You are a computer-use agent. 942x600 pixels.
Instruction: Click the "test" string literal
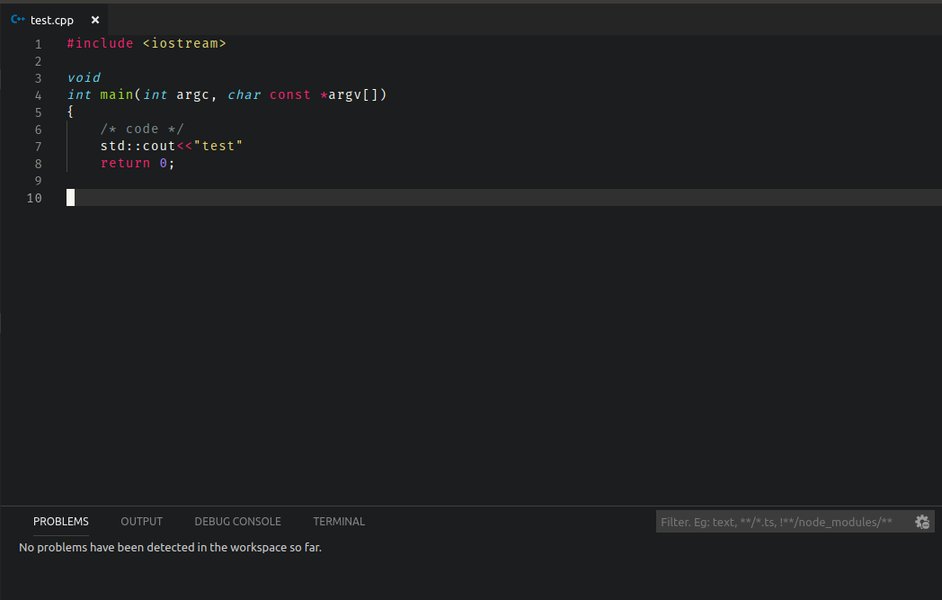pyautogui.click(x=218, y=146)
